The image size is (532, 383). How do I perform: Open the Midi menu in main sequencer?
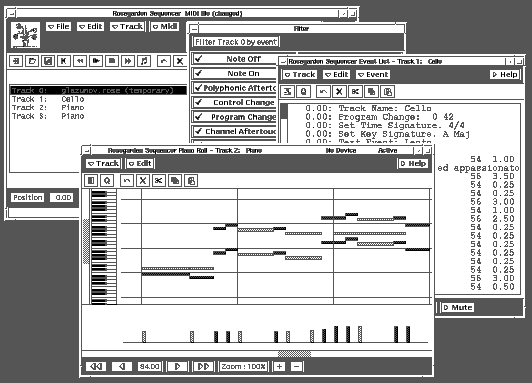[x=165, y=26]
